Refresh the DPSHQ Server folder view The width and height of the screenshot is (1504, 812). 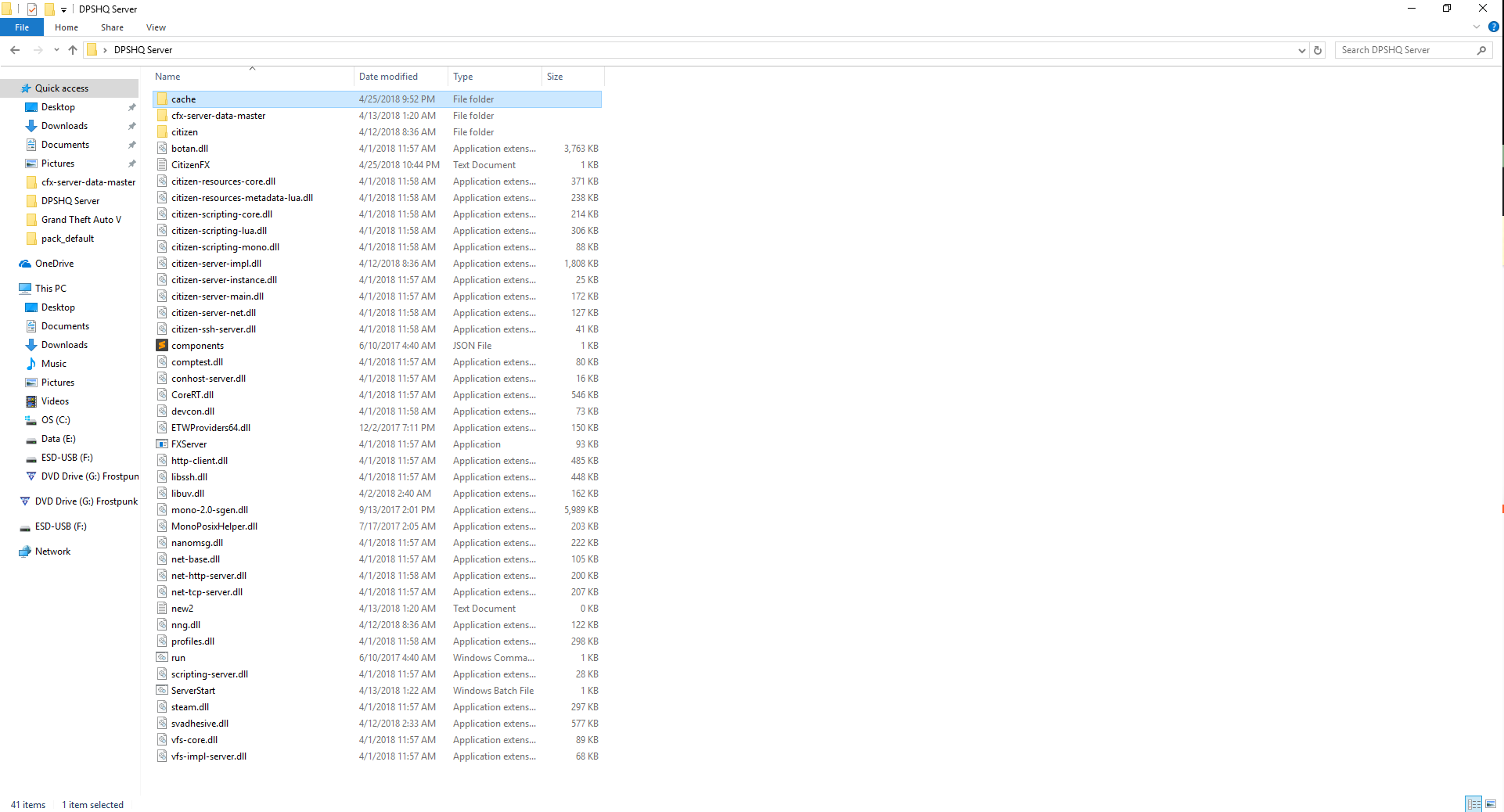click(1318, 50)
